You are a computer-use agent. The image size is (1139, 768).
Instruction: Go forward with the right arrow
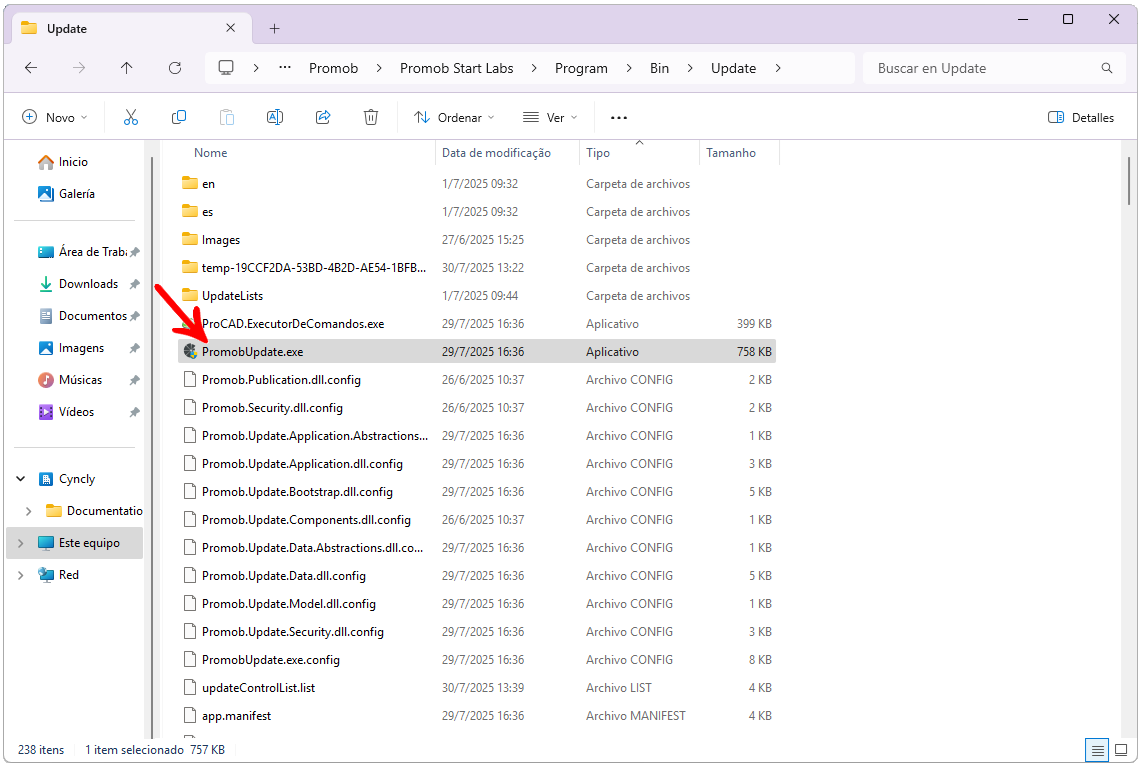coord(78,68)
